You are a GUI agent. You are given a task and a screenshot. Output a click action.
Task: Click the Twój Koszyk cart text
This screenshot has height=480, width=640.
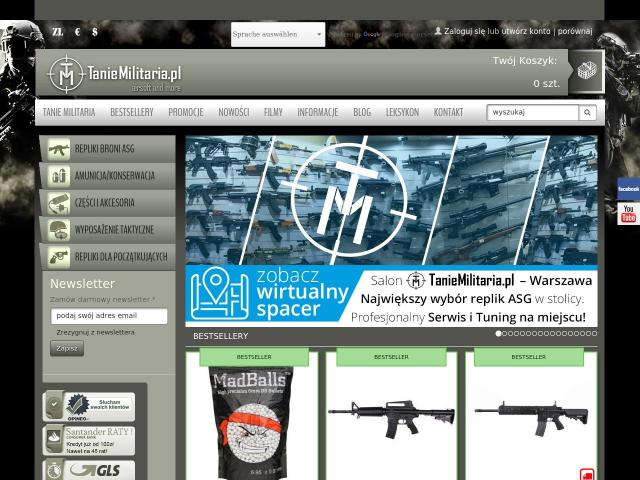point(524,61)
